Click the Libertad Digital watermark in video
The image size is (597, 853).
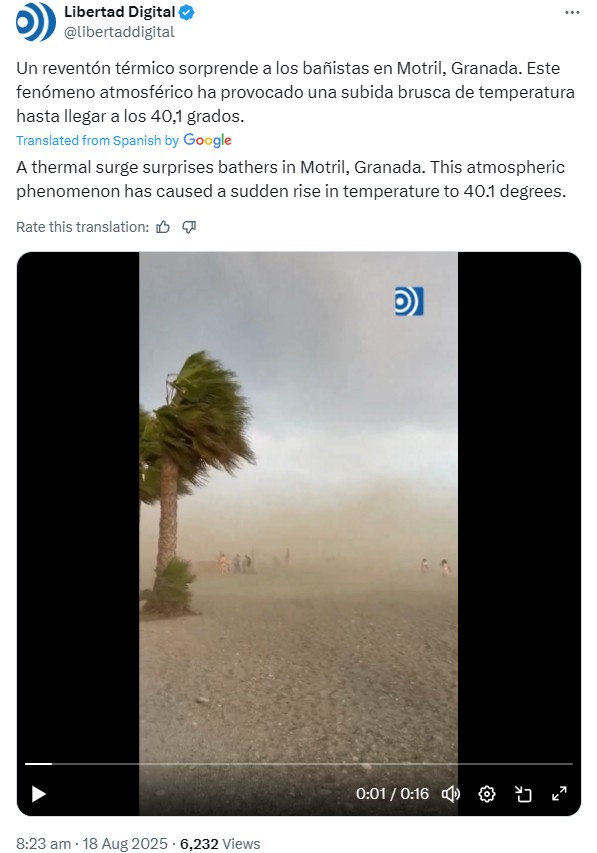409,301
